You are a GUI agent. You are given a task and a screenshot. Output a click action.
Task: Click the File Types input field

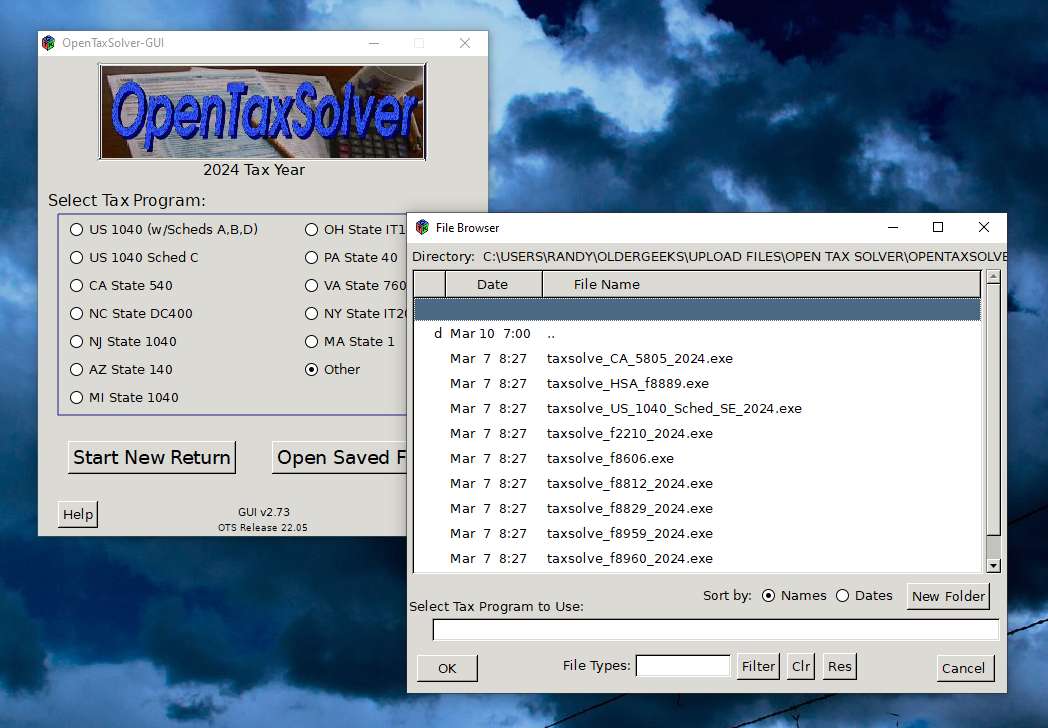(x=683, y=666)
